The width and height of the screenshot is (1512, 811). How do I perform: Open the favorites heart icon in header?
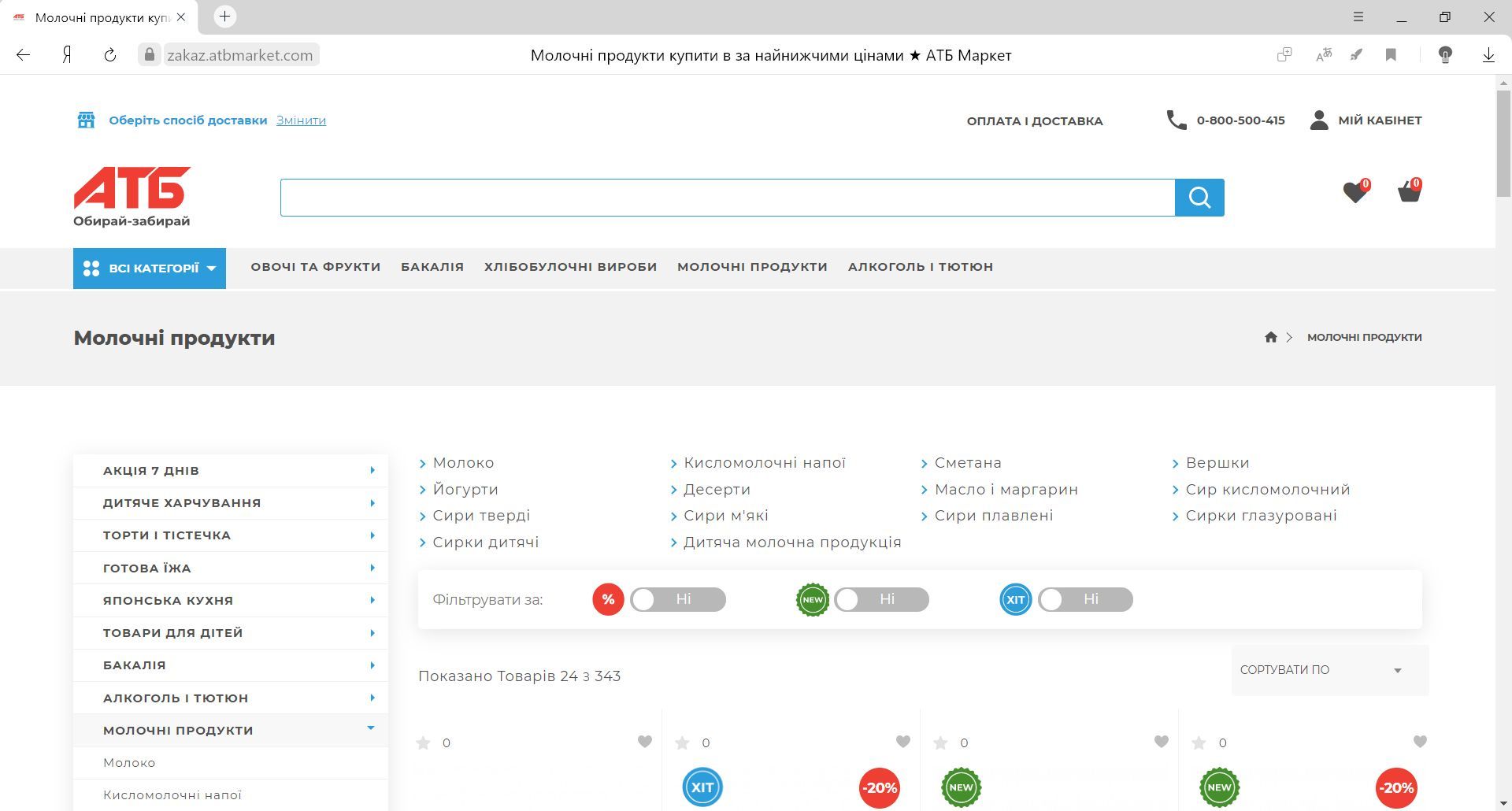(x=1354, y=191)
